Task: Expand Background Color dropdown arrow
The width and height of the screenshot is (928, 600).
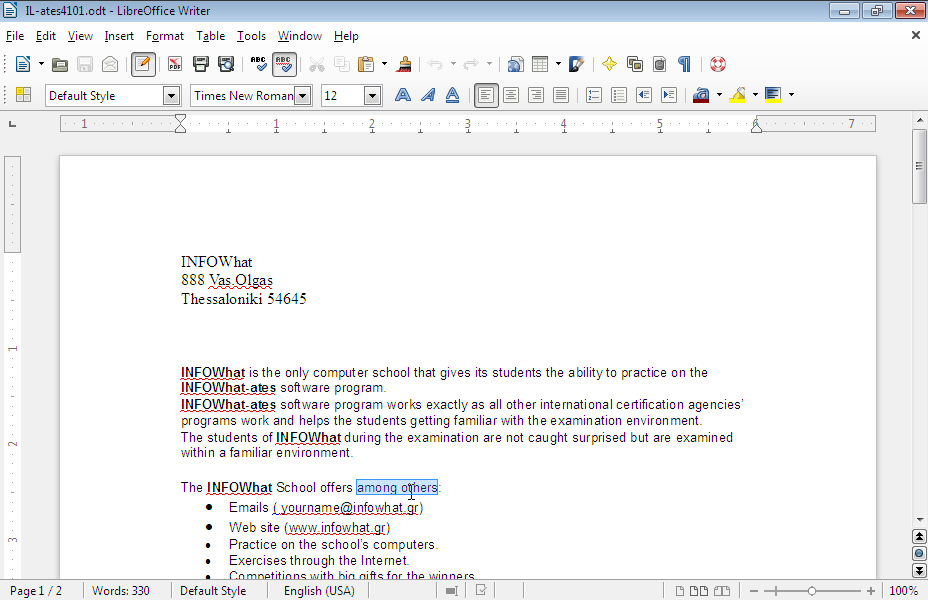Action: (791, 95)
